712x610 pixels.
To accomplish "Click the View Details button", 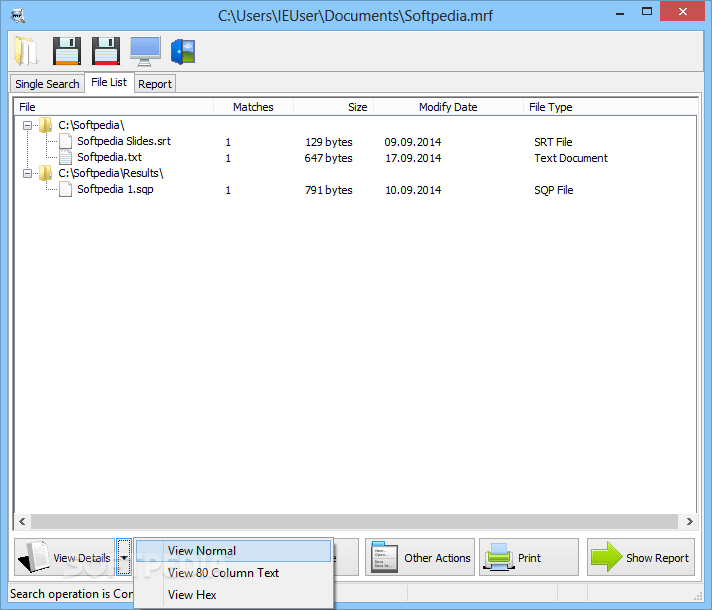I will tap(64, 557).
